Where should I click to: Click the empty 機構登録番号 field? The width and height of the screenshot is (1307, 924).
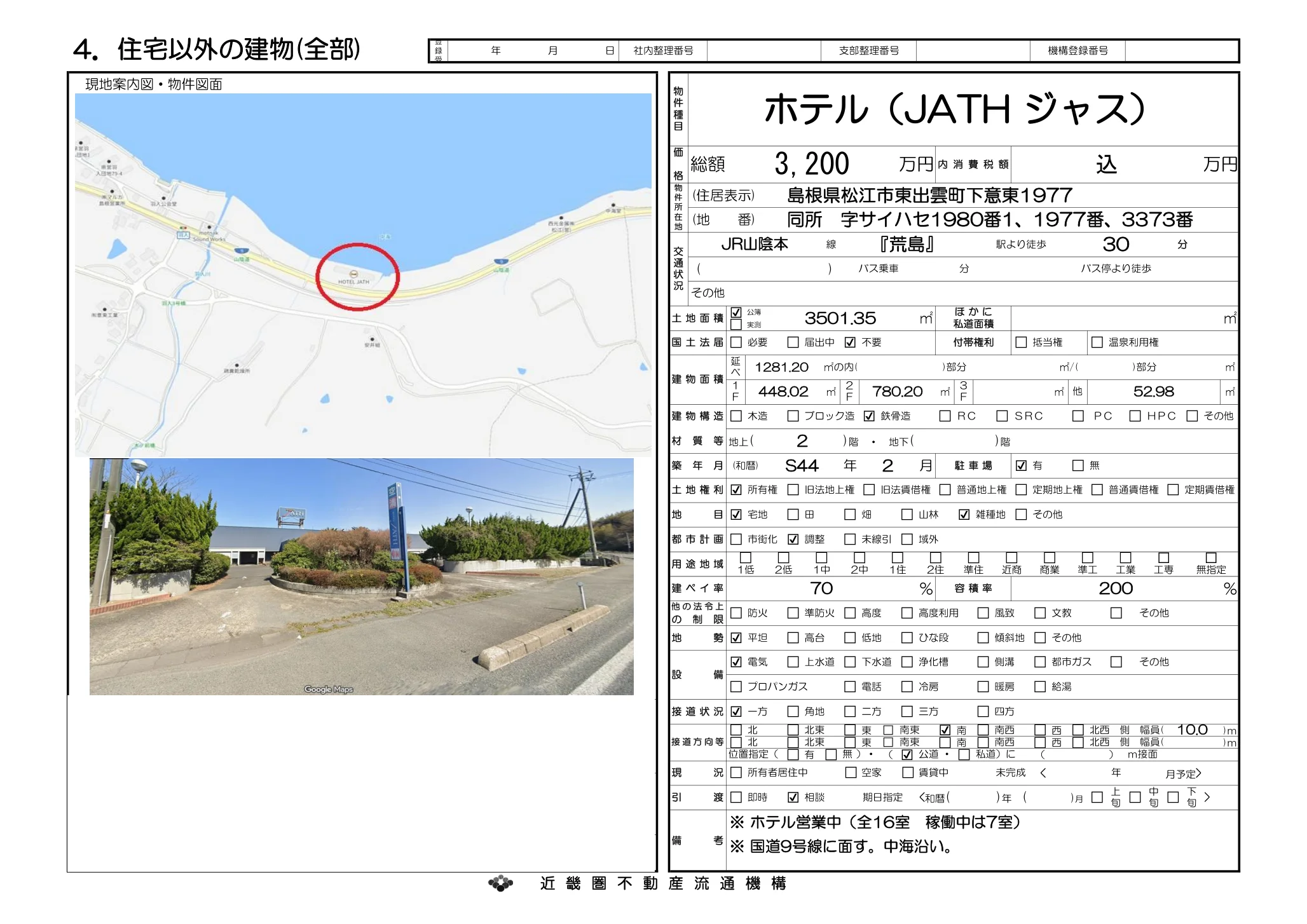(x=1181, y=51)
